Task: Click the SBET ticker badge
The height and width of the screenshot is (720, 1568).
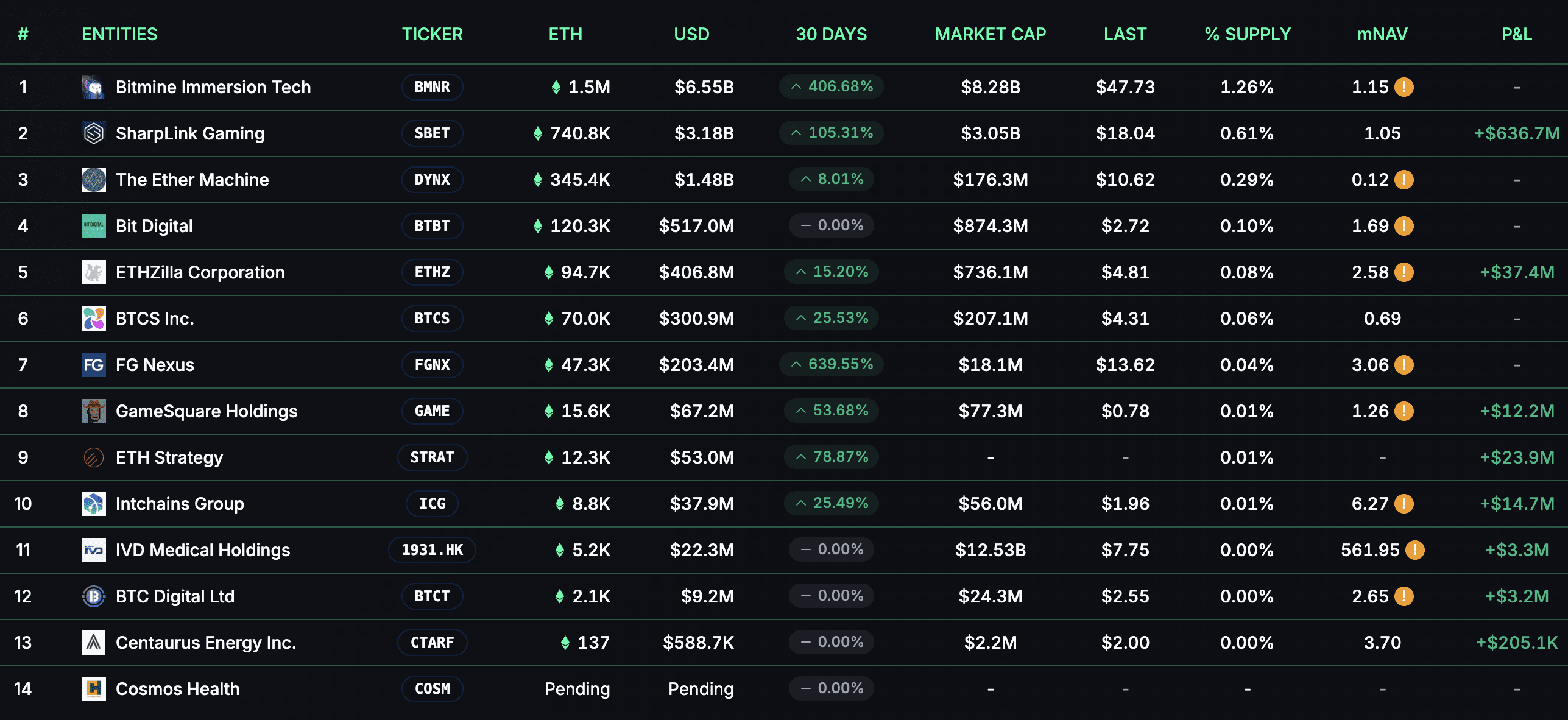Action: [433, 133]
